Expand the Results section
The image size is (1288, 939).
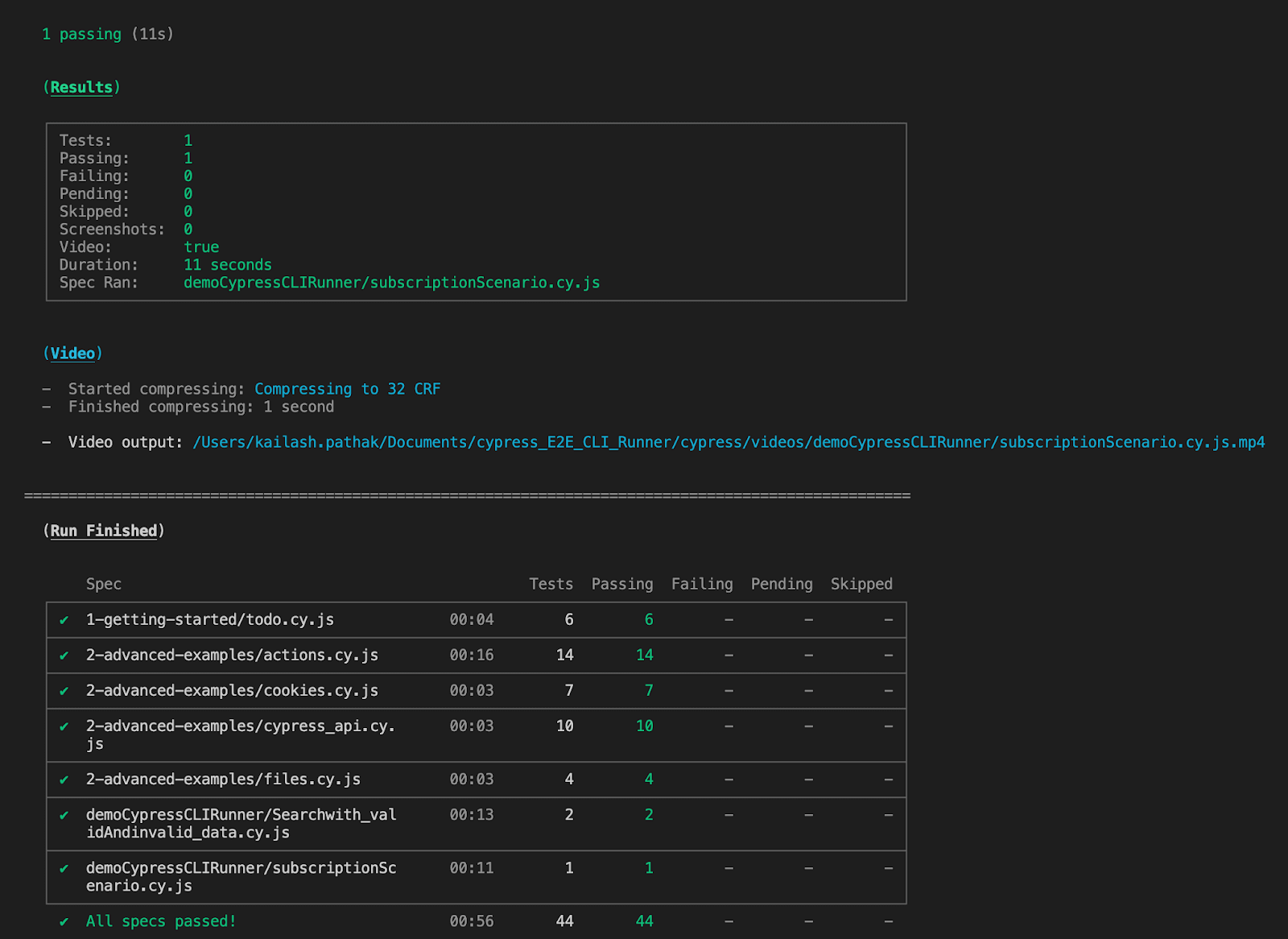pyautogui.click(x=81, y=87)
